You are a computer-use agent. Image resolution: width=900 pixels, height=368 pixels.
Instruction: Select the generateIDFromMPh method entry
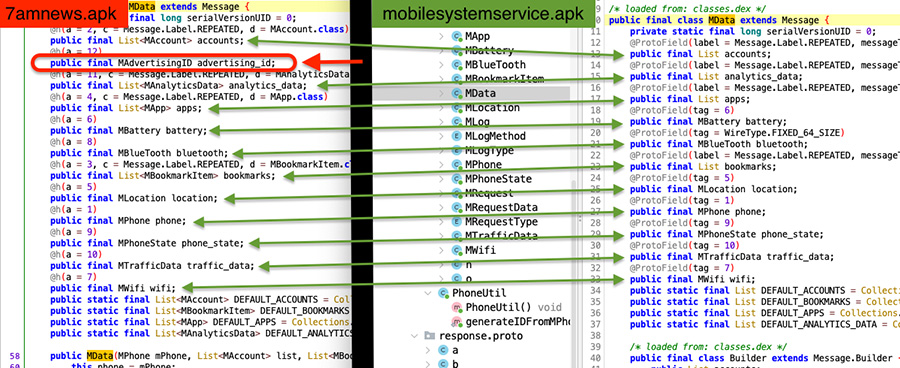[517, 321]
